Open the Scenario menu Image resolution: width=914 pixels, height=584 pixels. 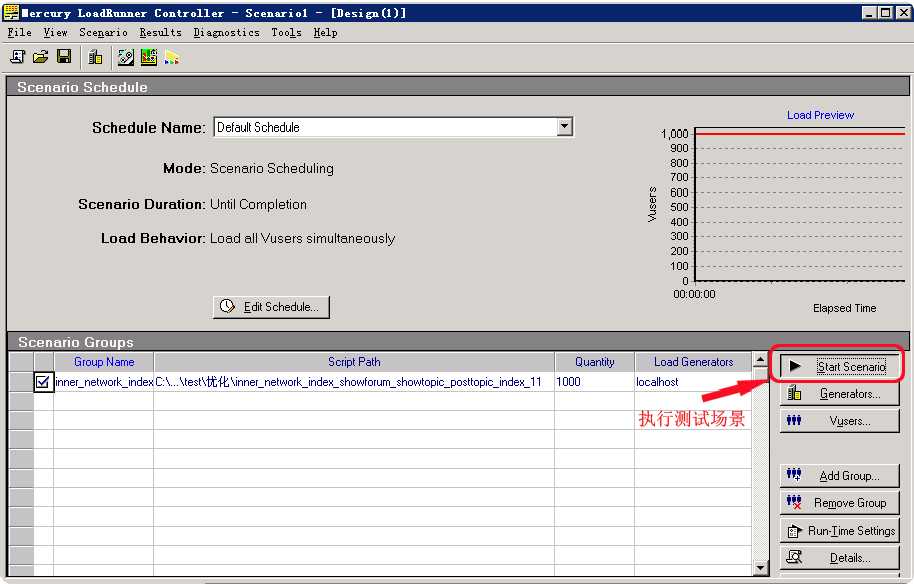pyautogui.click(x=103, y=33)
